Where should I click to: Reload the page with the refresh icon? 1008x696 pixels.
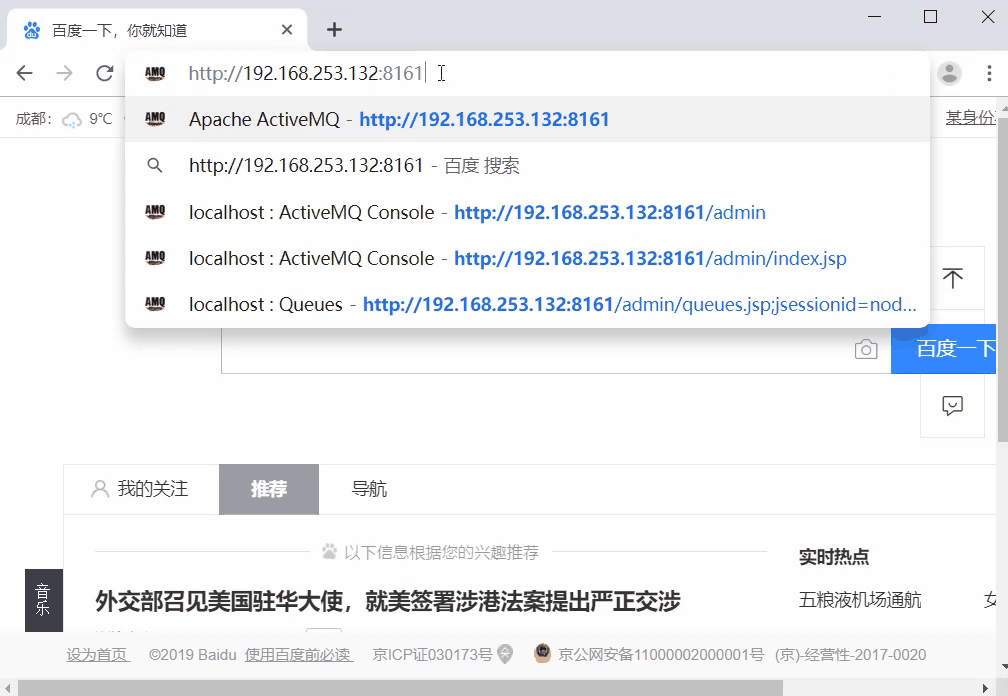[105, 73]
